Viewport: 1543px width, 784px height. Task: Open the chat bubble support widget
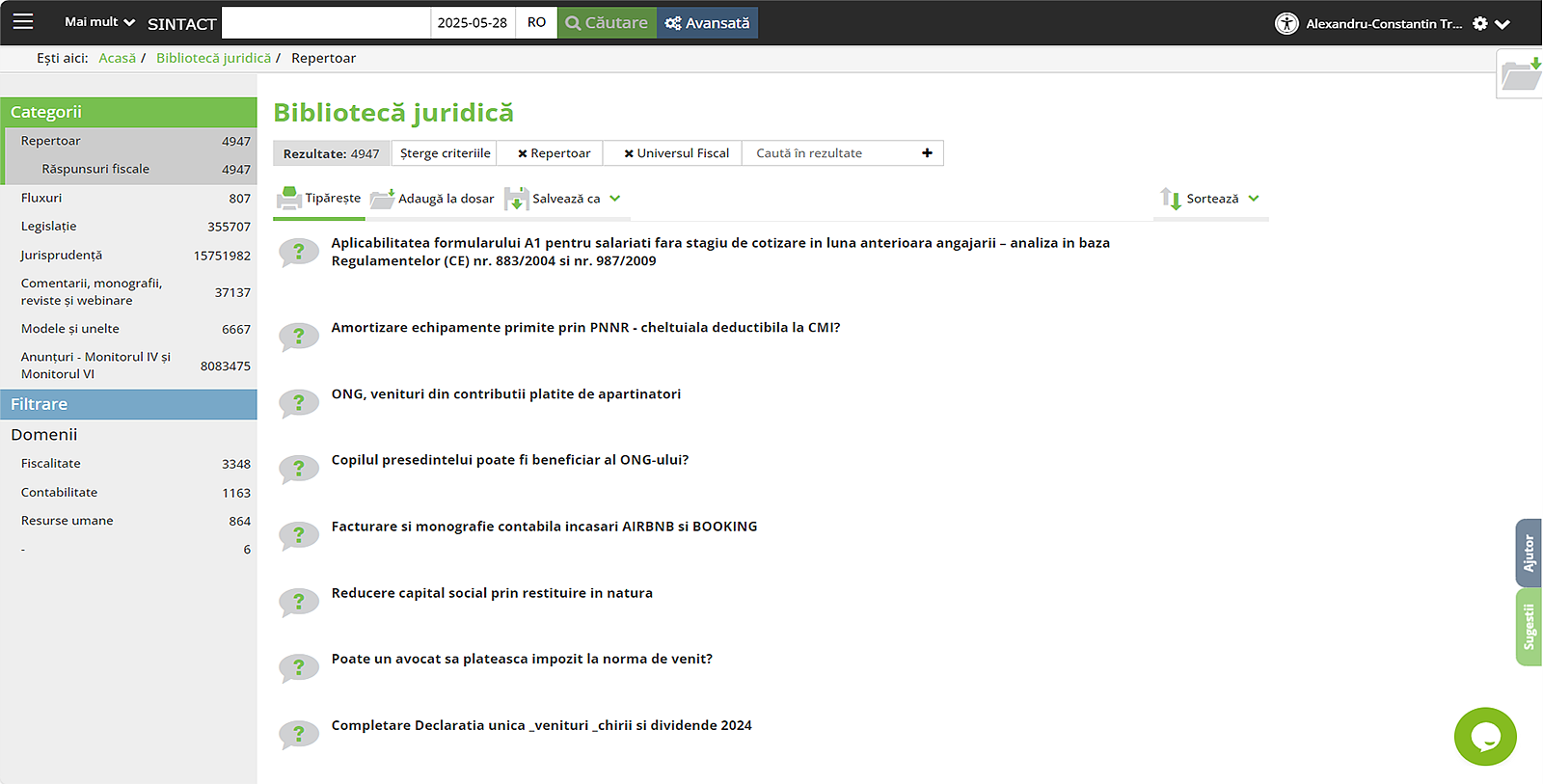point(1485,737)
